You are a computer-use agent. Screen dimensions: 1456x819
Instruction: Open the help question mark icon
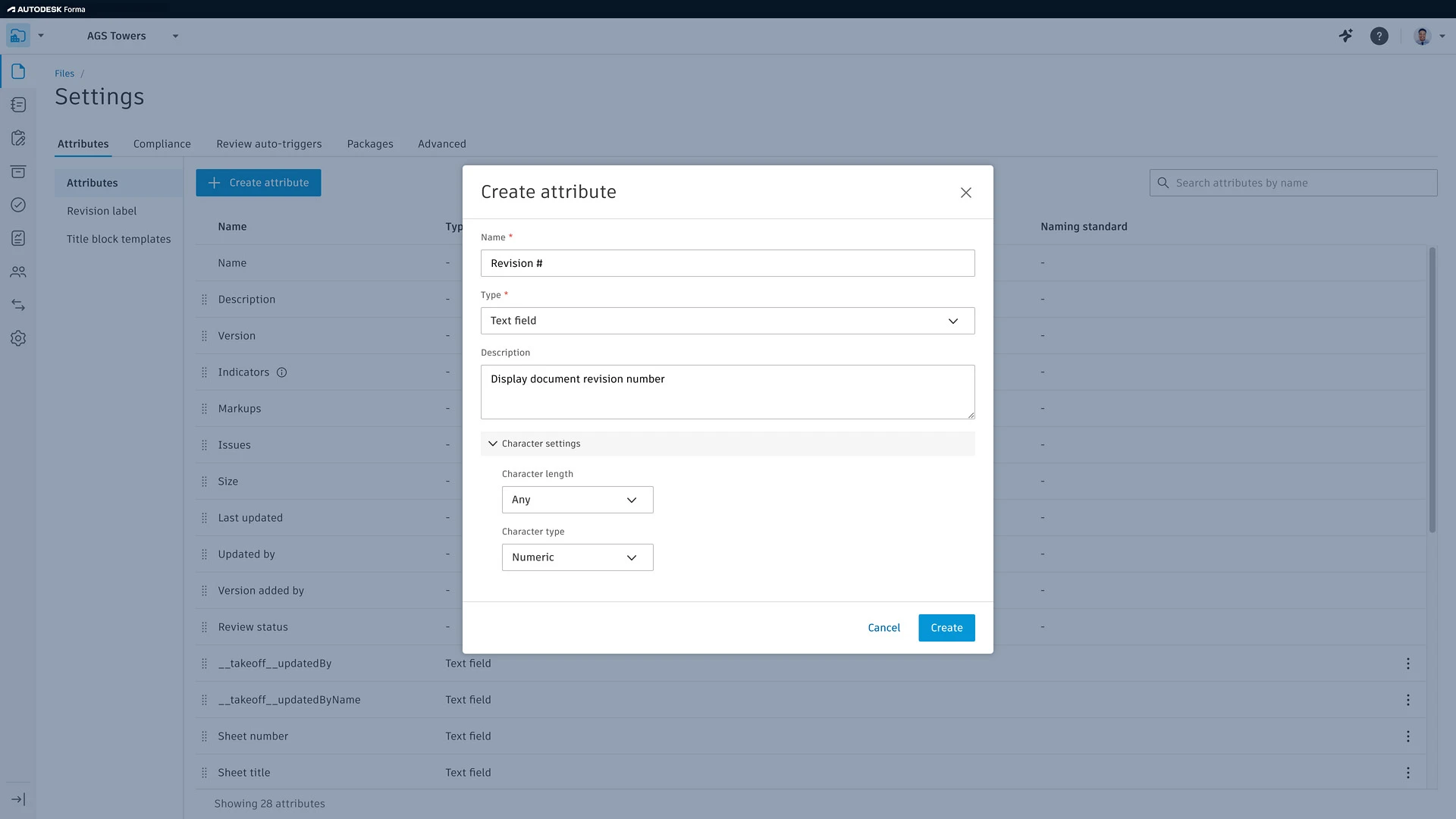click(1379, 36)
